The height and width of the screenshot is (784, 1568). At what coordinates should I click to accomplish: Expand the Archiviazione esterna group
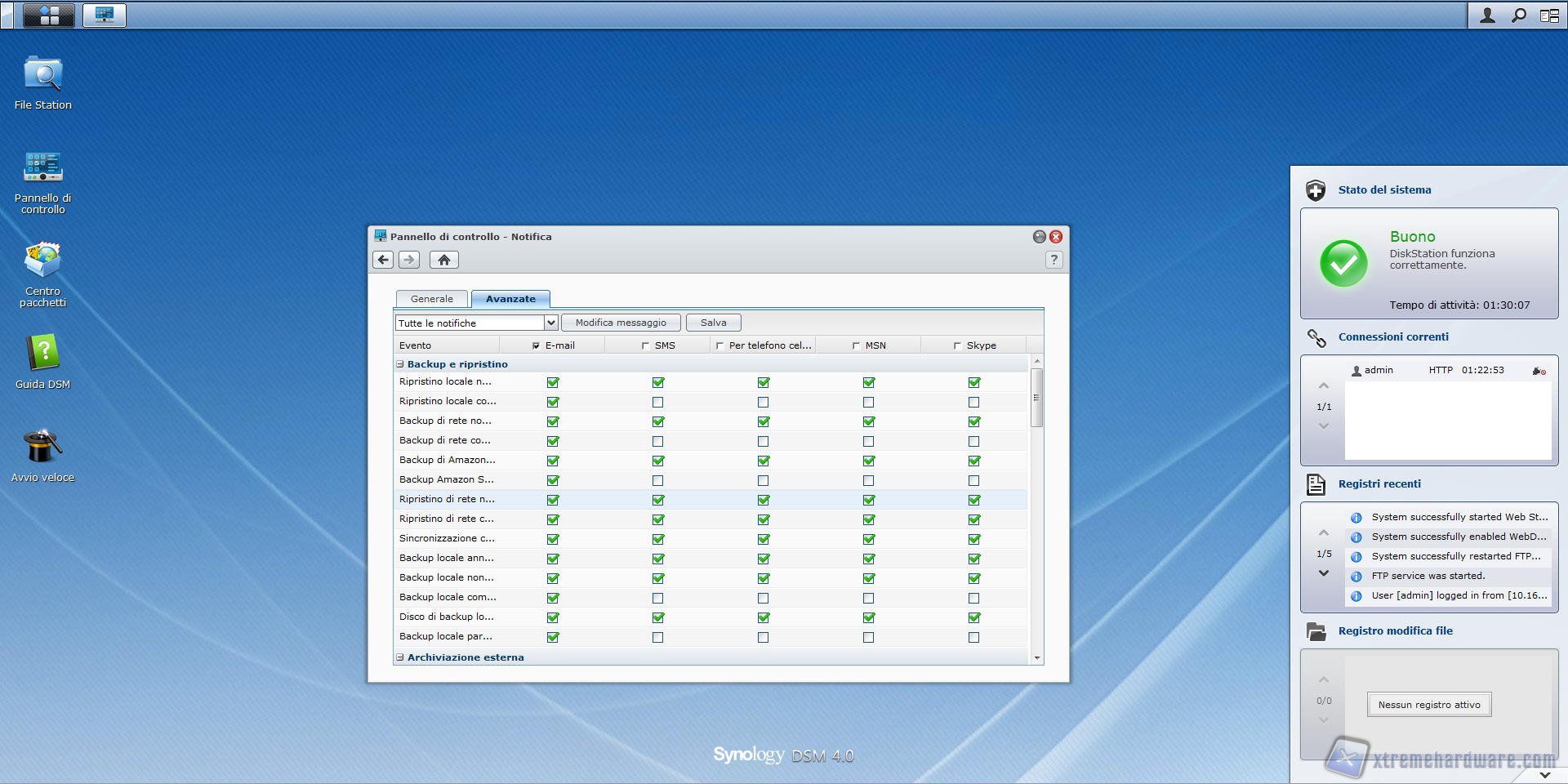coord(400,657)
